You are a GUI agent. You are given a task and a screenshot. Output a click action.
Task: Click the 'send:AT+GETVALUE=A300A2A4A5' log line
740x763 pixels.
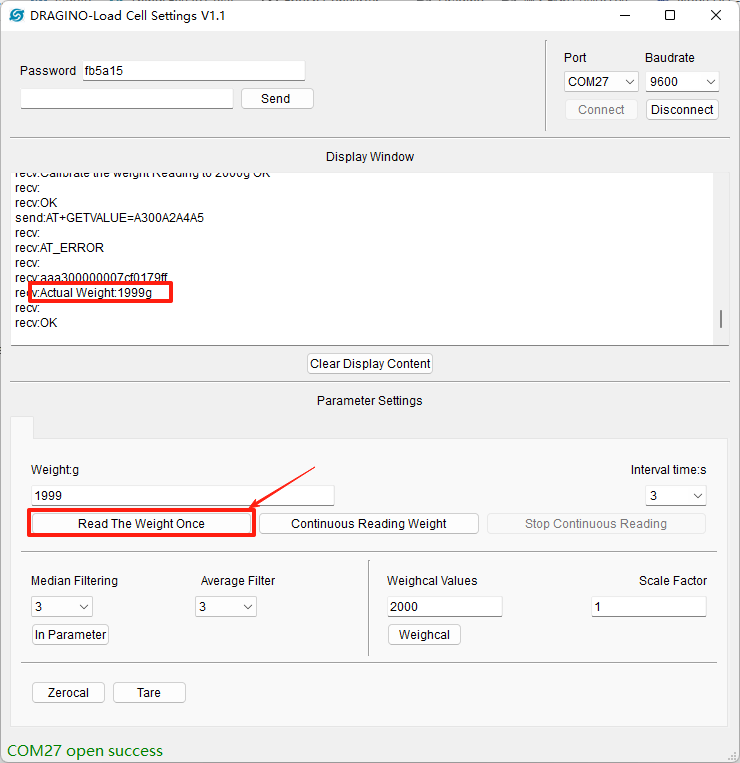pyautogui.click(x=109, y=218)
